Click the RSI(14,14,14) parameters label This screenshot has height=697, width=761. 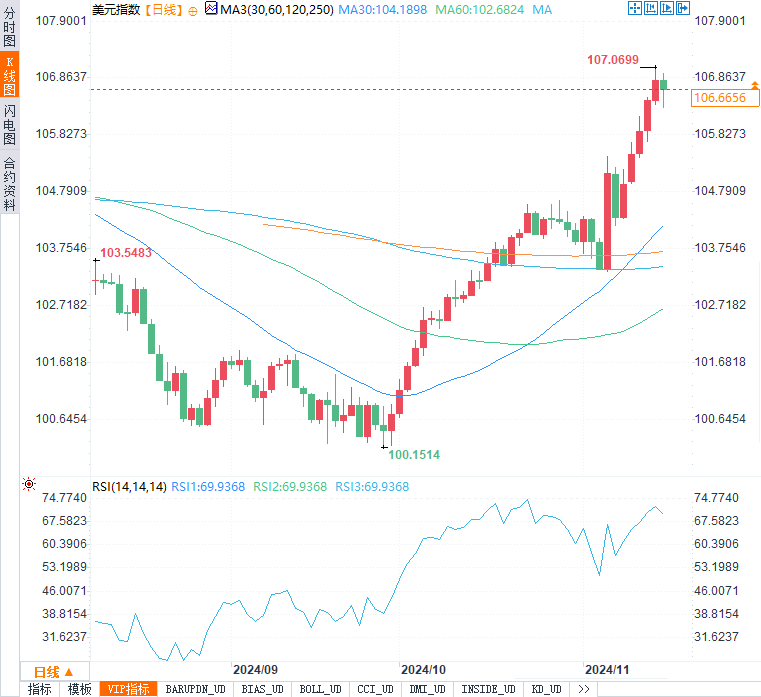point(130,486)
